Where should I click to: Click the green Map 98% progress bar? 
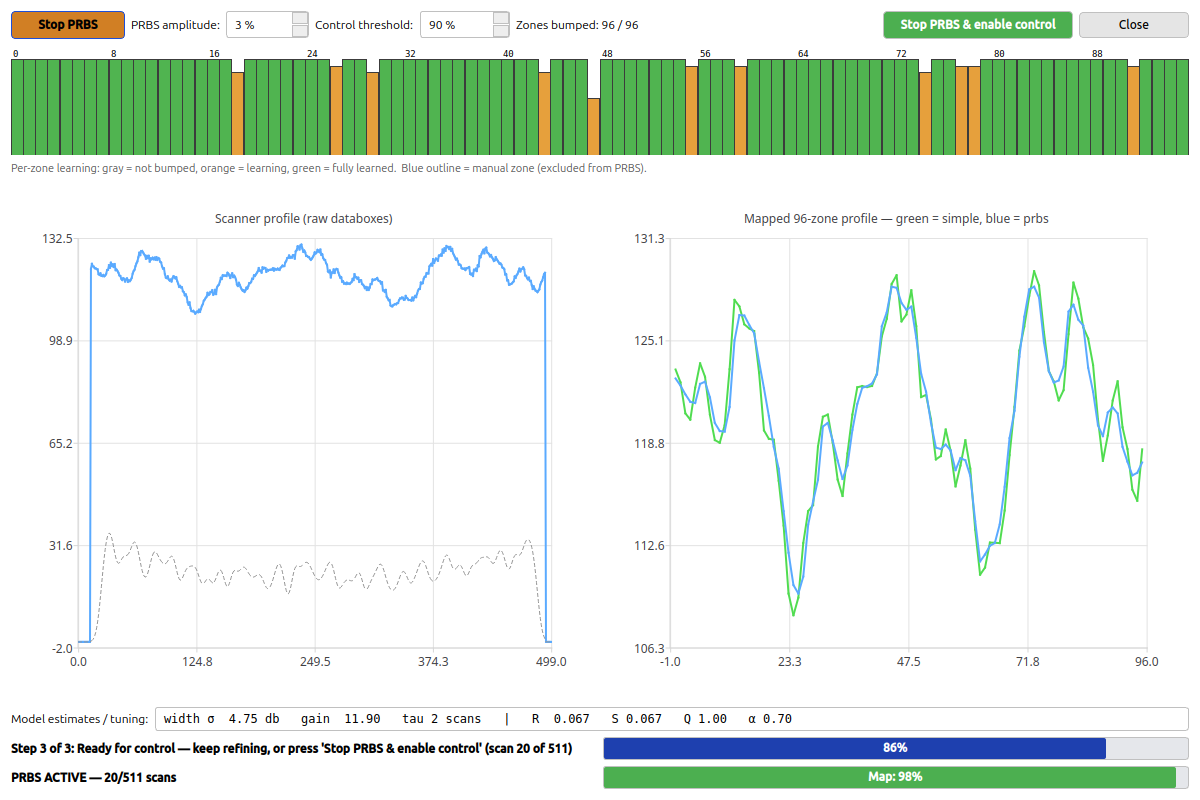click(x=896, y=777)
